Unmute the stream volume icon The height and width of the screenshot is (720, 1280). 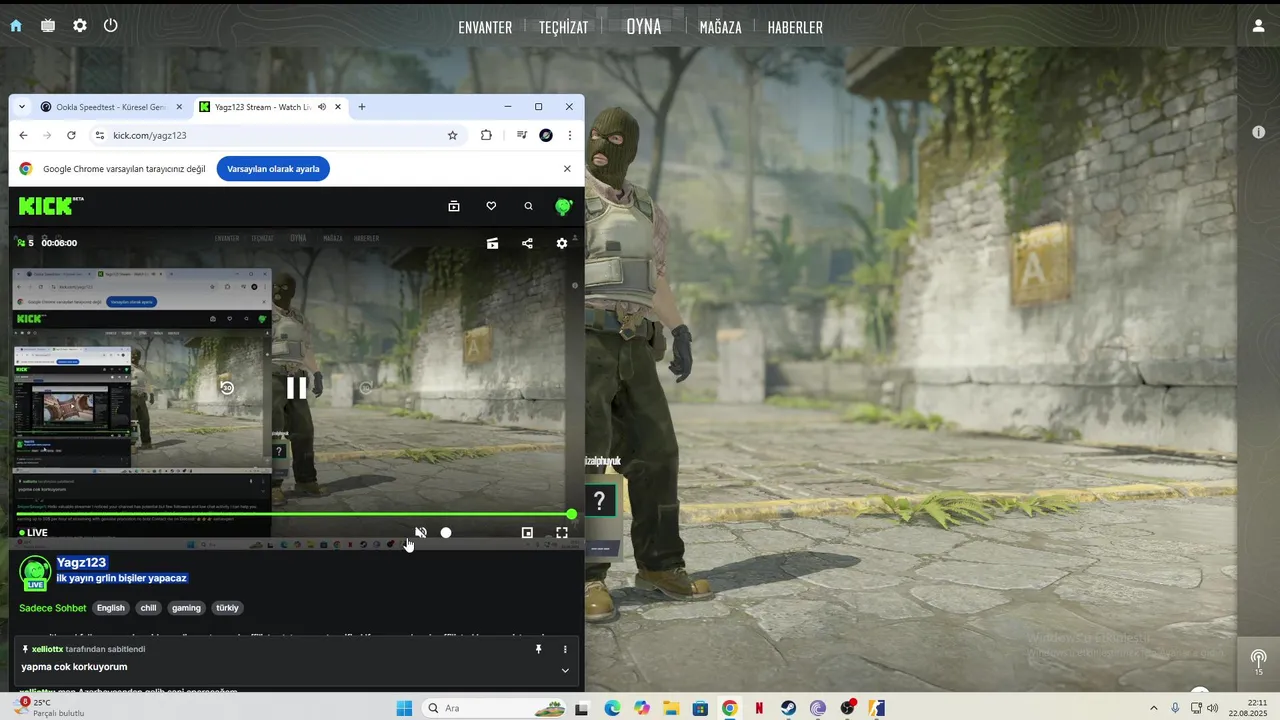coord(421,533)
